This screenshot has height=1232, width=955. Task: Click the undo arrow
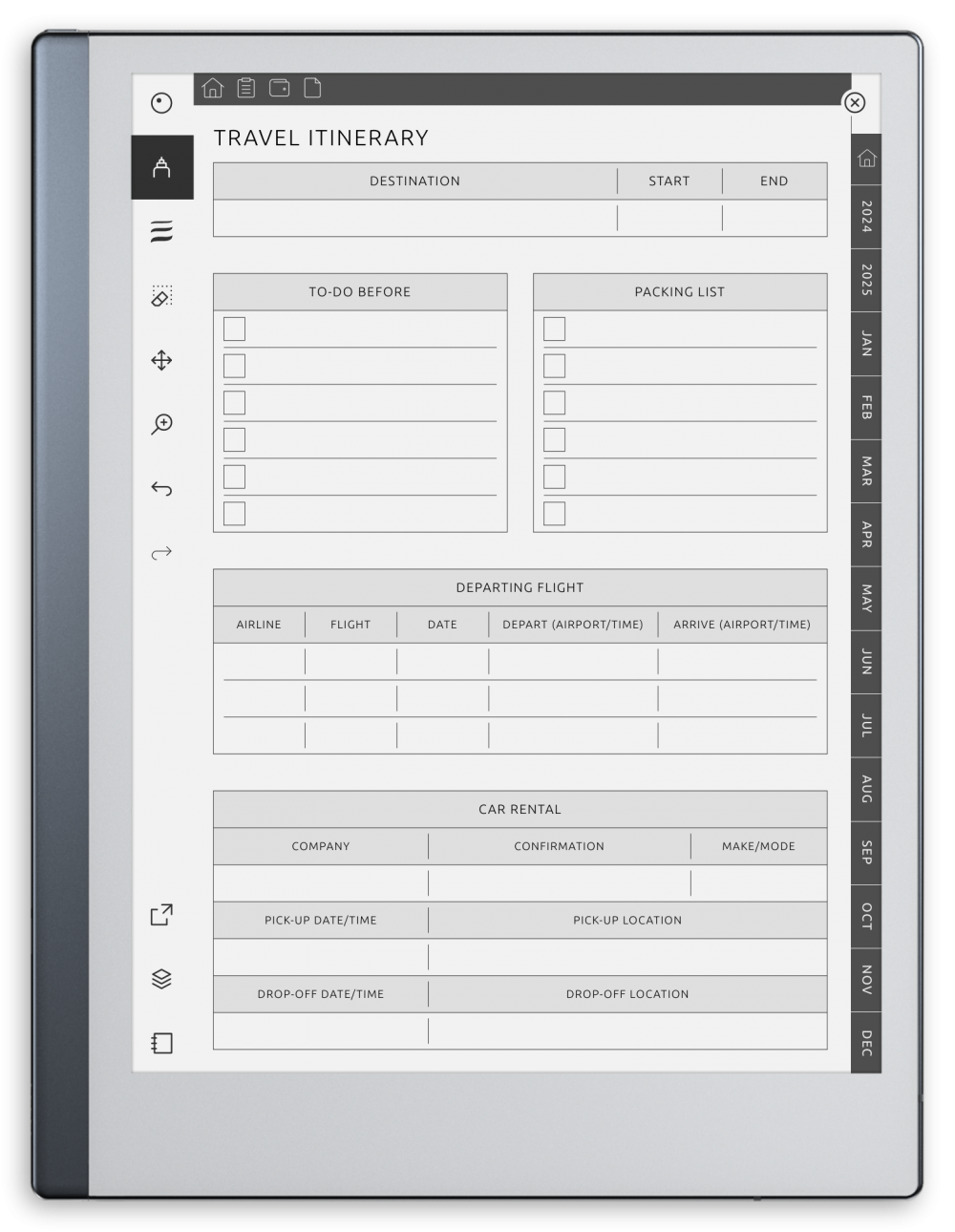[x=161, y=487]
